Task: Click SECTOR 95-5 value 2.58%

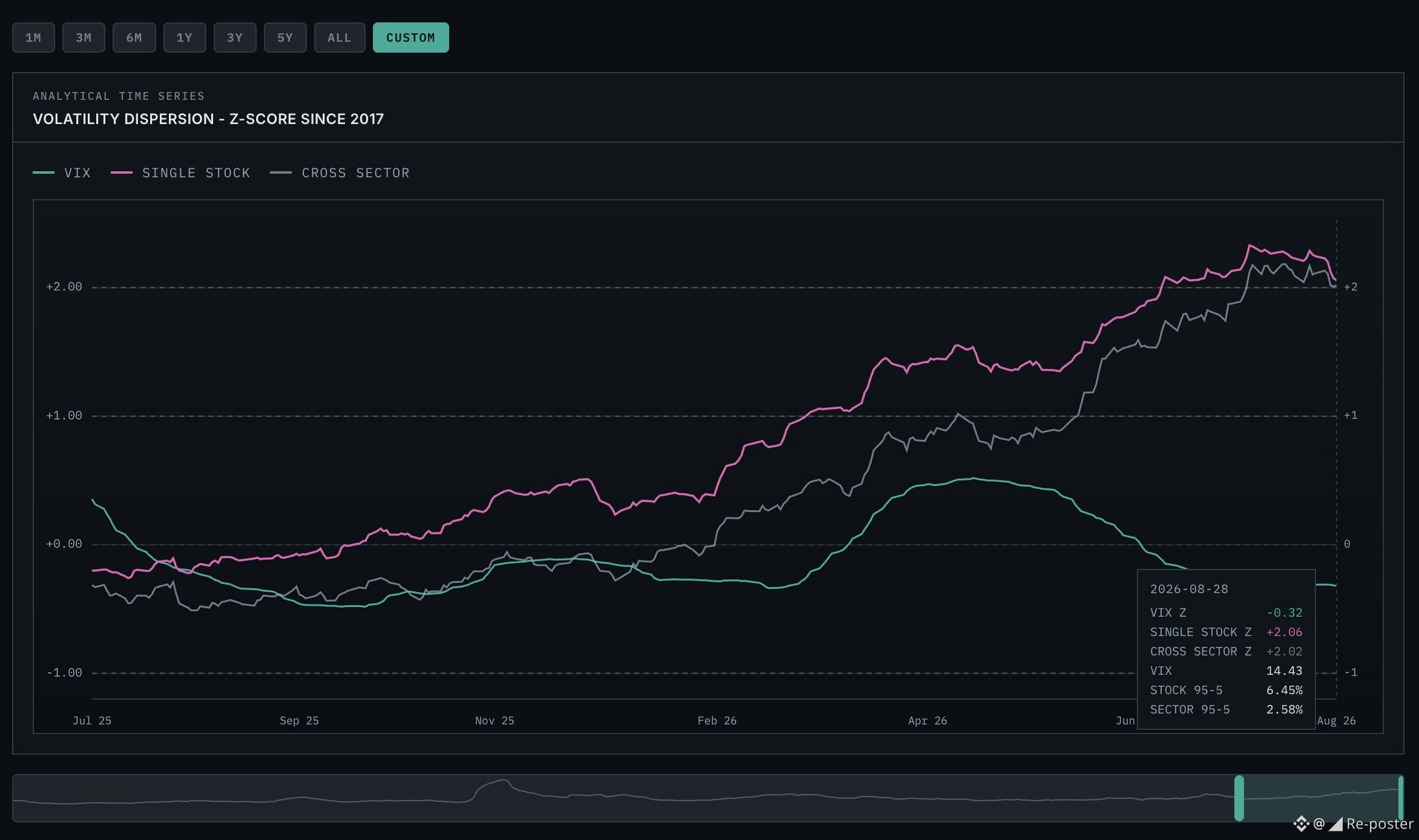Action: 1284,710
